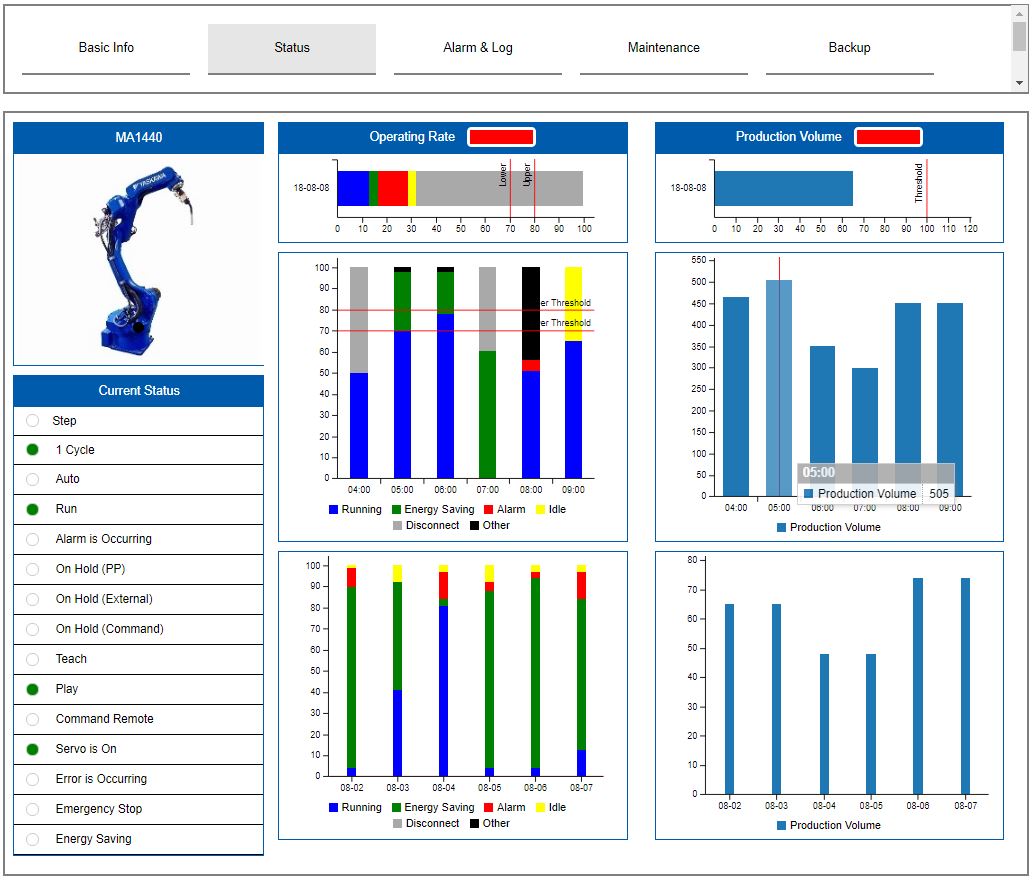Click the green Run status indicator

pyautogui.click(x=33, y=509)
